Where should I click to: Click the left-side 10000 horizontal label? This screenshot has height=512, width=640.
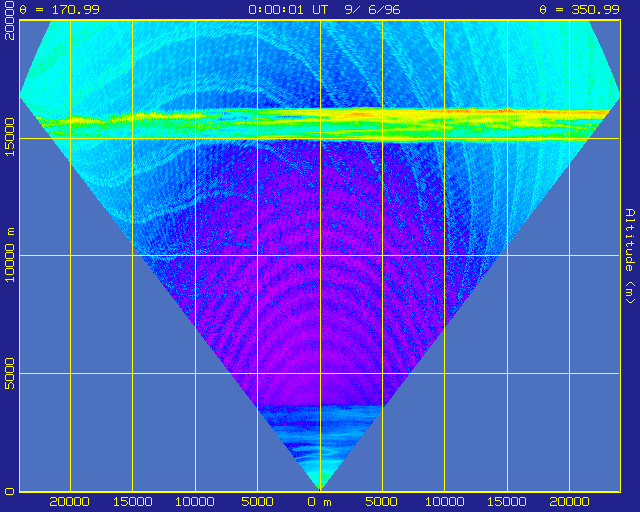click(x=195, y=502)
